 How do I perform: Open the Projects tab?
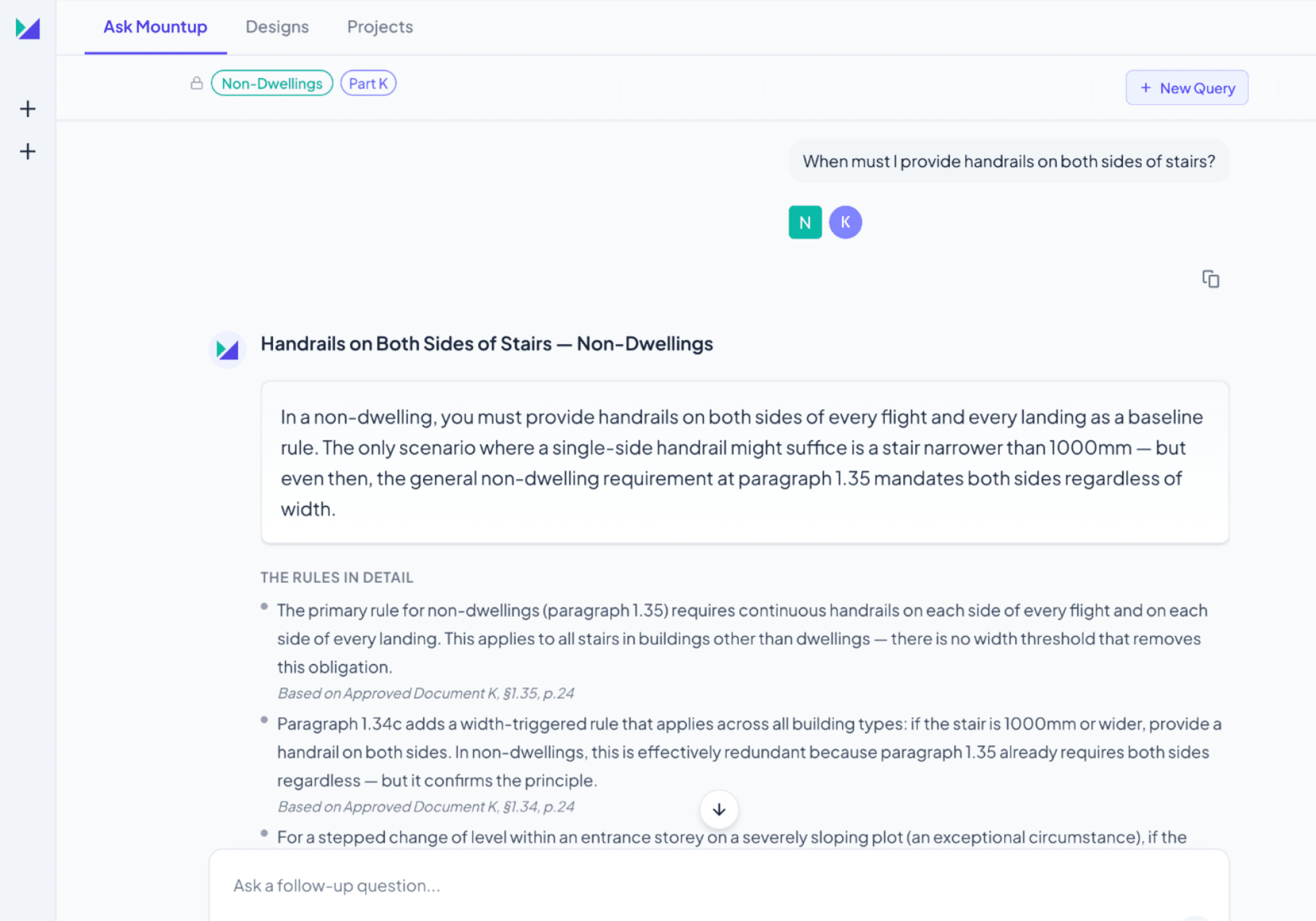[x=380, y=27]
